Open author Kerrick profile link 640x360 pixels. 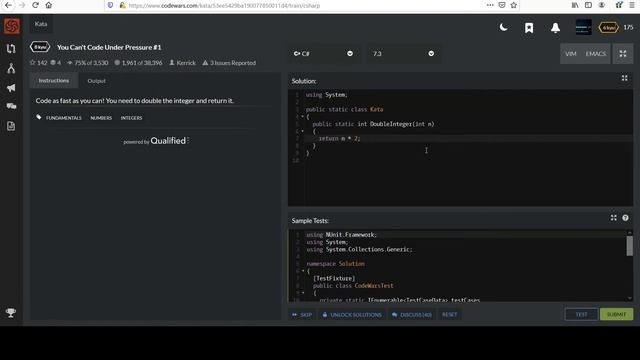tap(182, 63)
